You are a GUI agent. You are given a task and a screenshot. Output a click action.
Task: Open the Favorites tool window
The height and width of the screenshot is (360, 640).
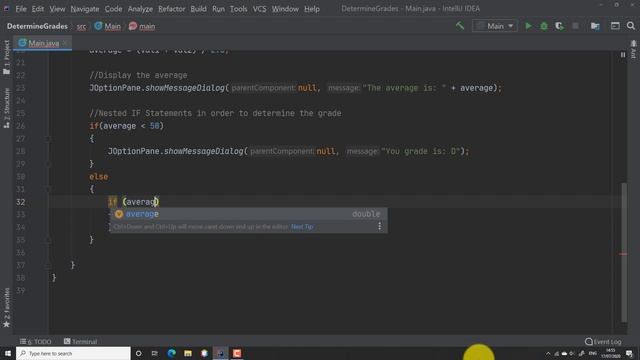tap(6, 307)
